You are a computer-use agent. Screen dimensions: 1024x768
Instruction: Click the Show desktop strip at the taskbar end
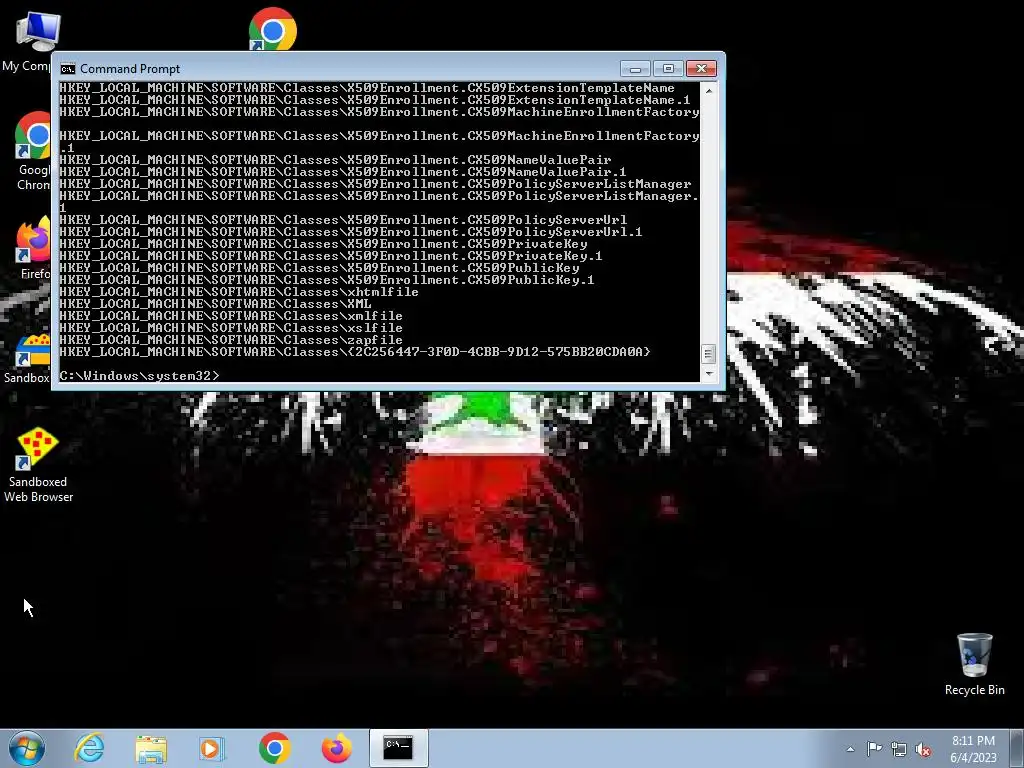coord(1019,748)
